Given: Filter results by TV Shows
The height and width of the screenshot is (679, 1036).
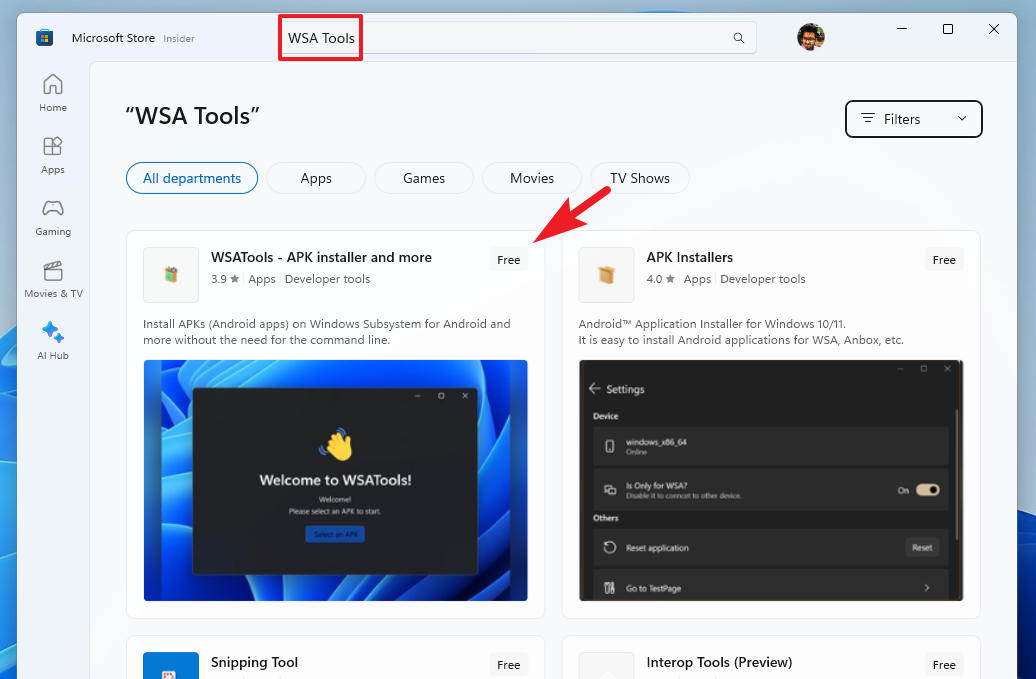Looking at the screenshot, I should (x=640, y=178).
